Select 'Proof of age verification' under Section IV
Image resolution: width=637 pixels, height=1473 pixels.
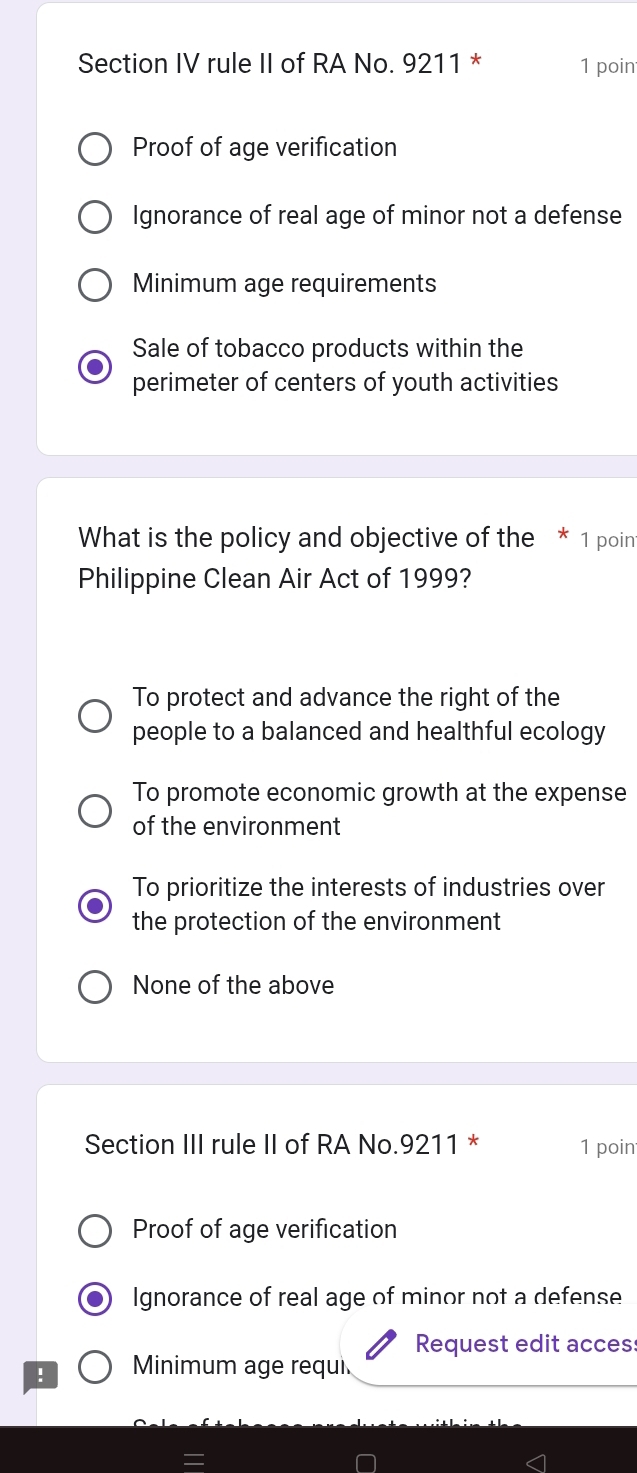click(96, 149)
